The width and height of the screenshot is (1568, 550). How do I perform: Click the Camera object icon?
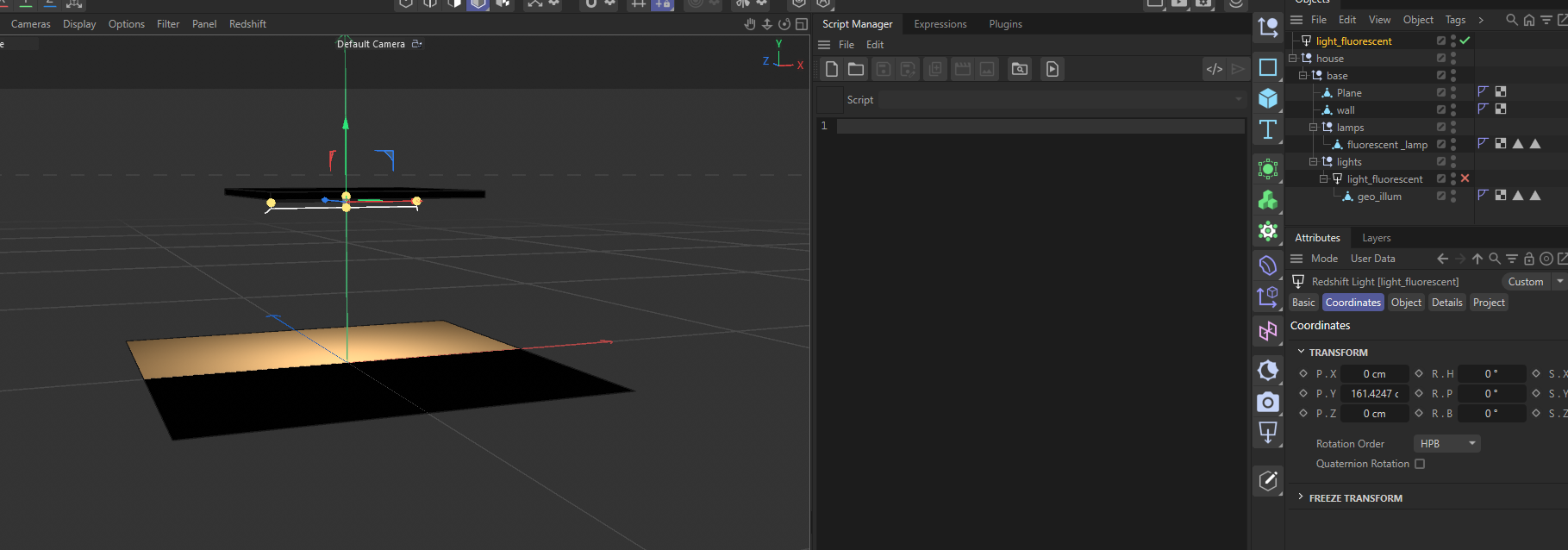point(1268,402)
